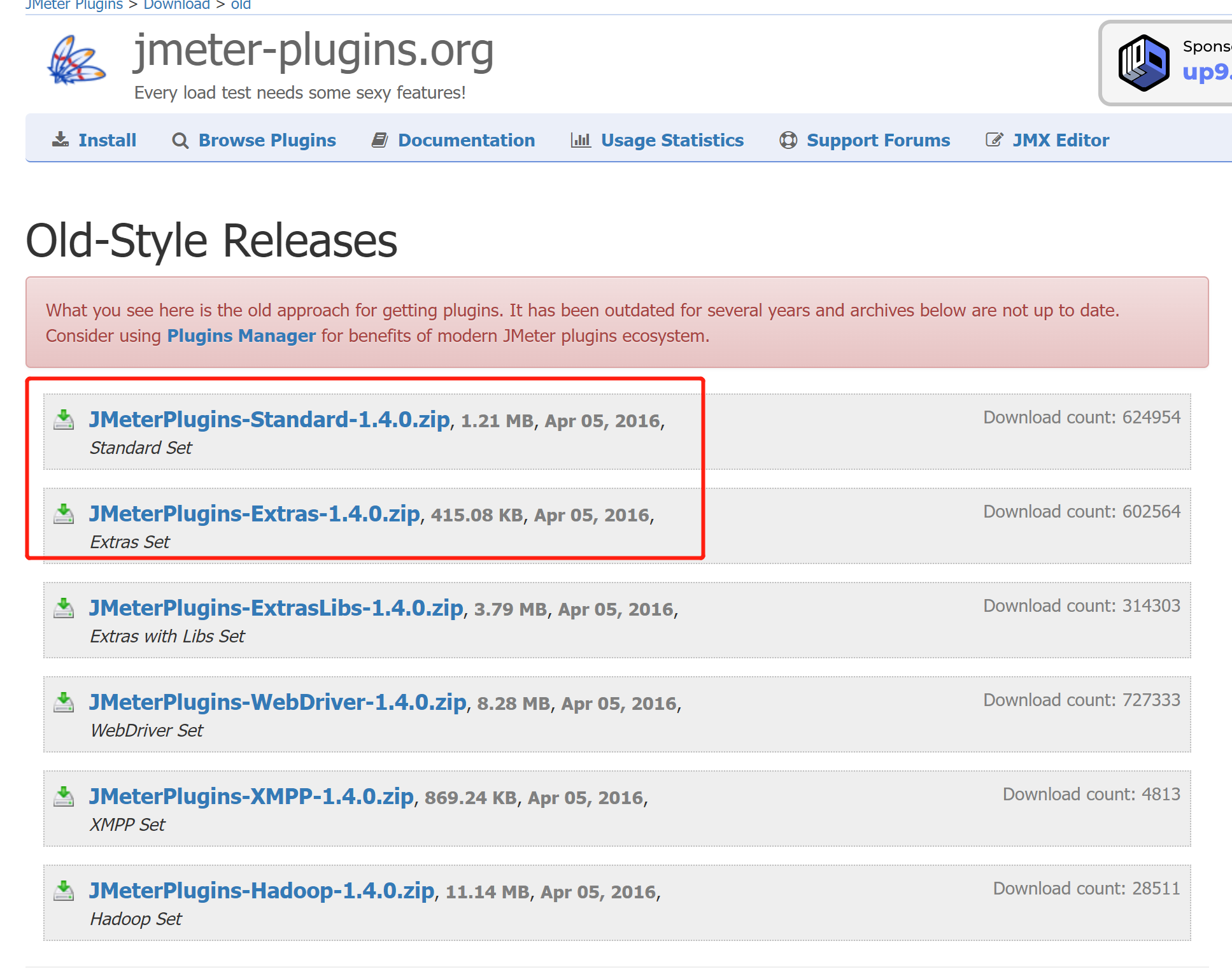Download JMeterPlugins-Standard-1.4.0.zip
Image resolution: width=1232 pixels, height=969 pixels.
click(269, 420)
